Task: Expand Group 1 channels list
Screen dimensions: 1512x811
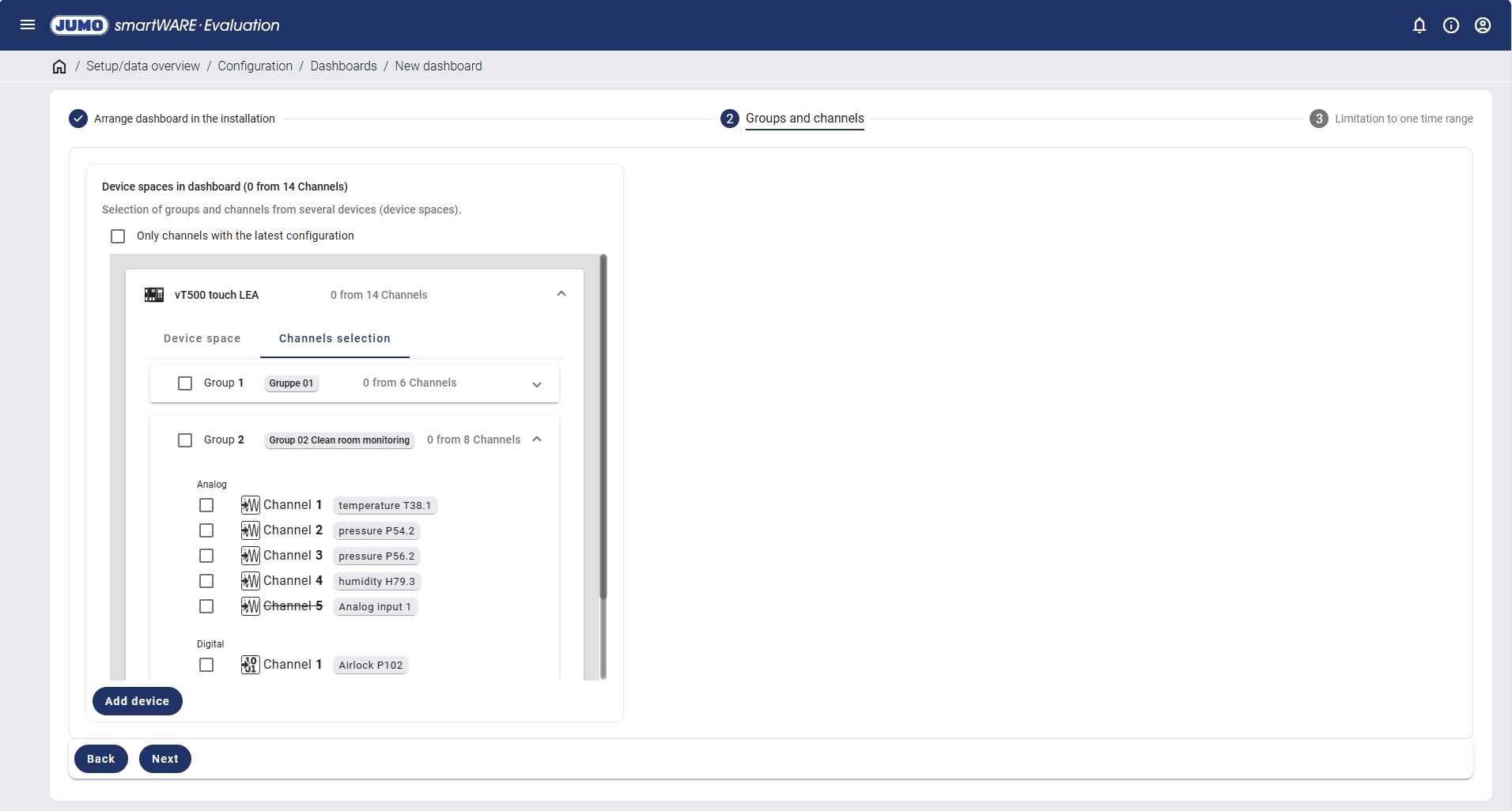Action: tap(537, 384)
